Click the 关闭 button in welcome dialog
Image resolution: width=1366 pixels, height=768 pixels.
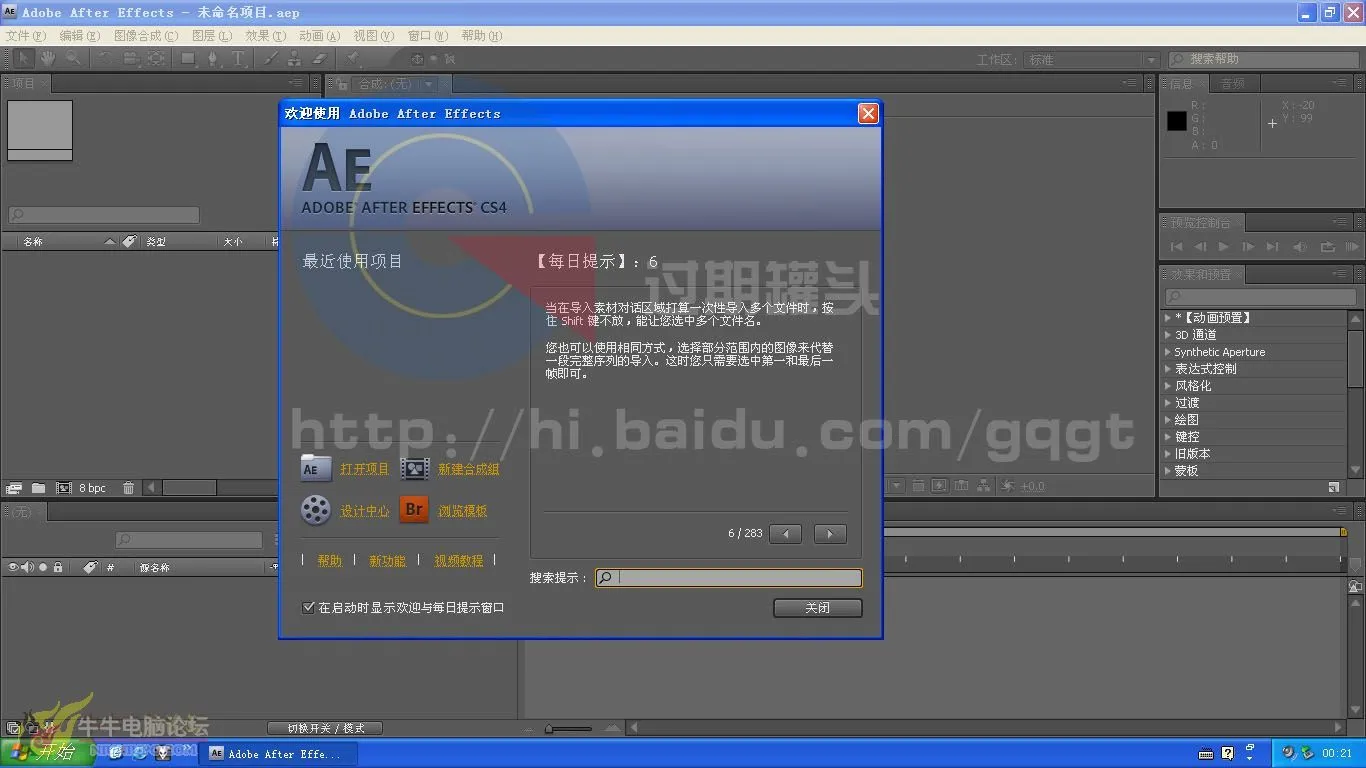pos(817,607)
